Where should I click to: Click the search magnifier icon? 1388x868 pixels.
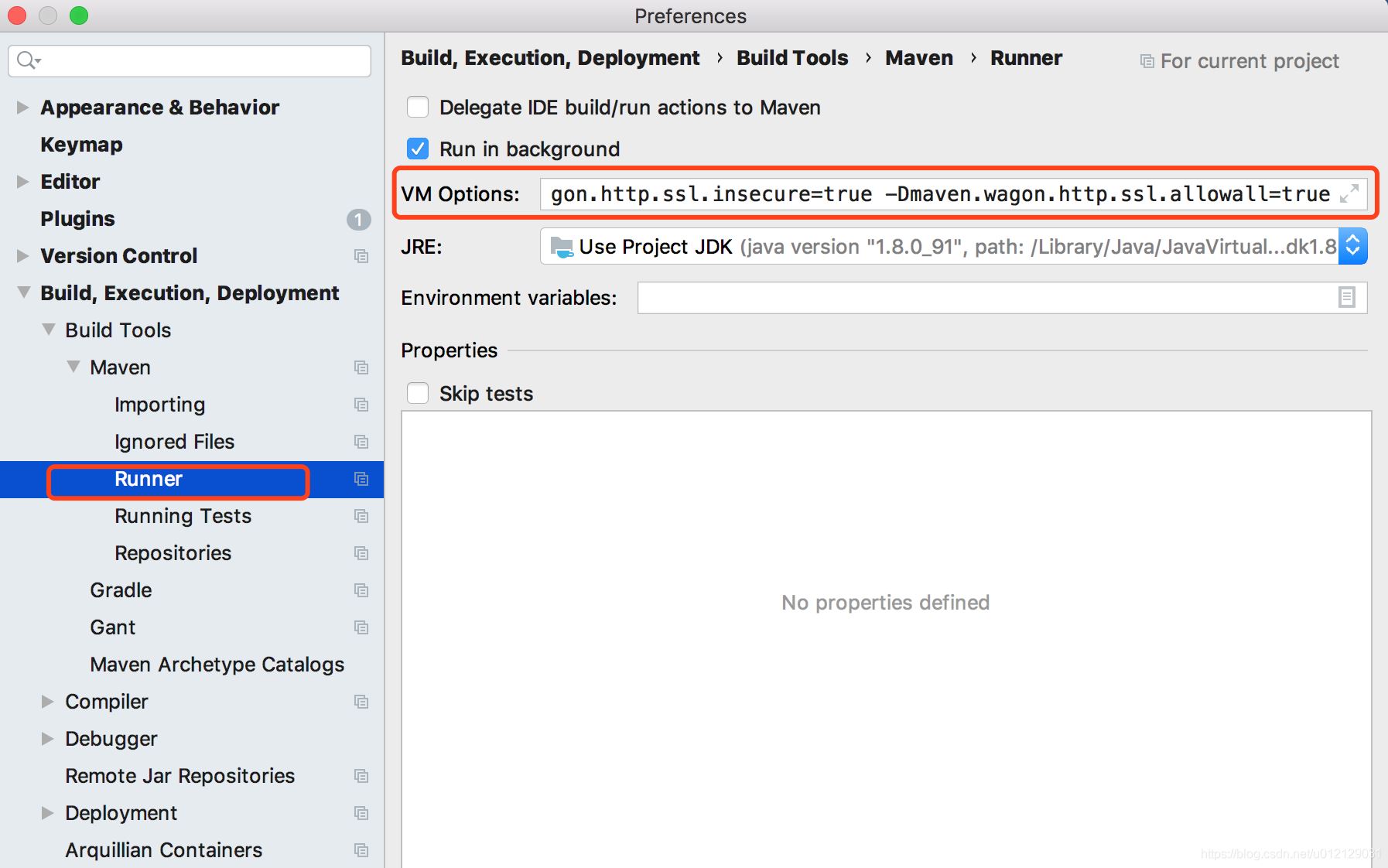click(28, 60)
